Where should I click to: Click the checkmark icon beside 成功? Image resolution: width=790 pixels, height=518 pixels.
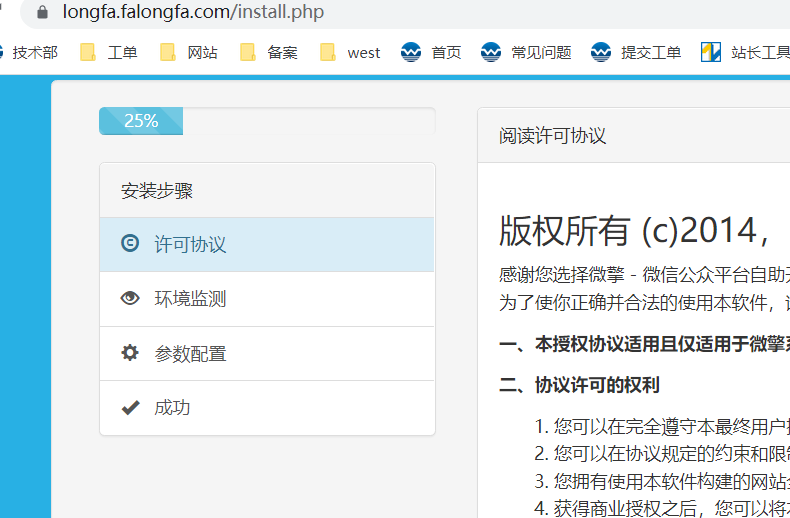click(129, 407)
